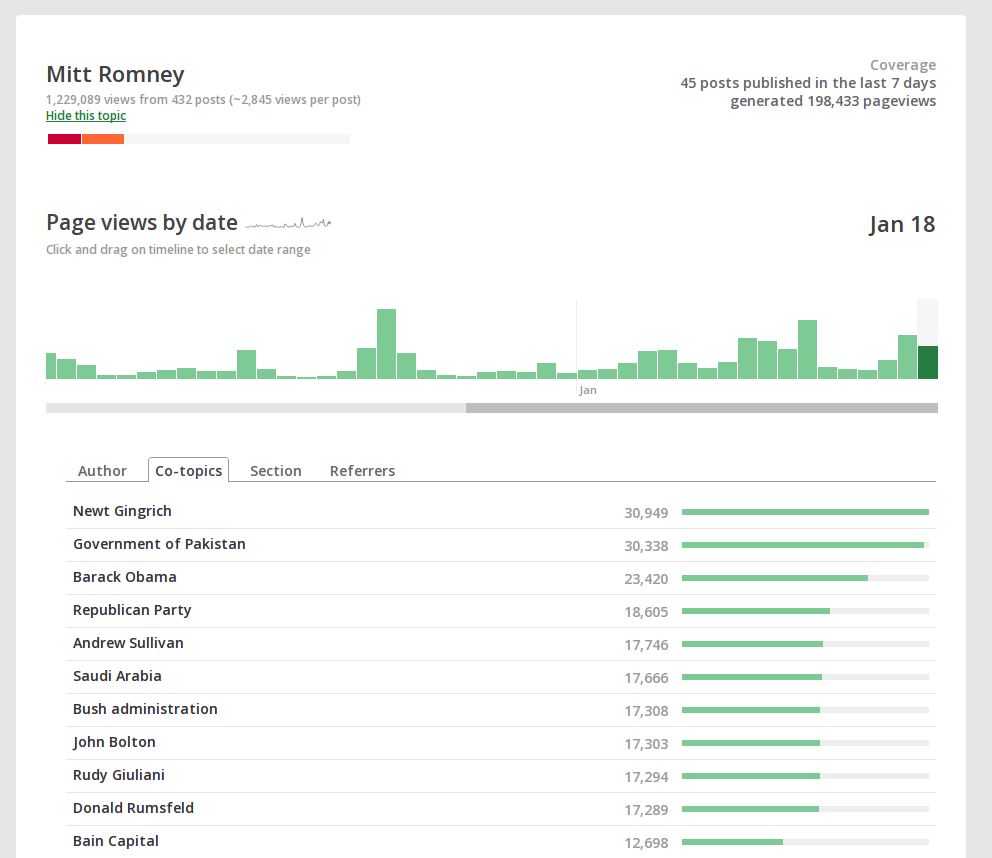
Task: Click the Mitt Romney topic heading
Action: (x=115, y=75)
